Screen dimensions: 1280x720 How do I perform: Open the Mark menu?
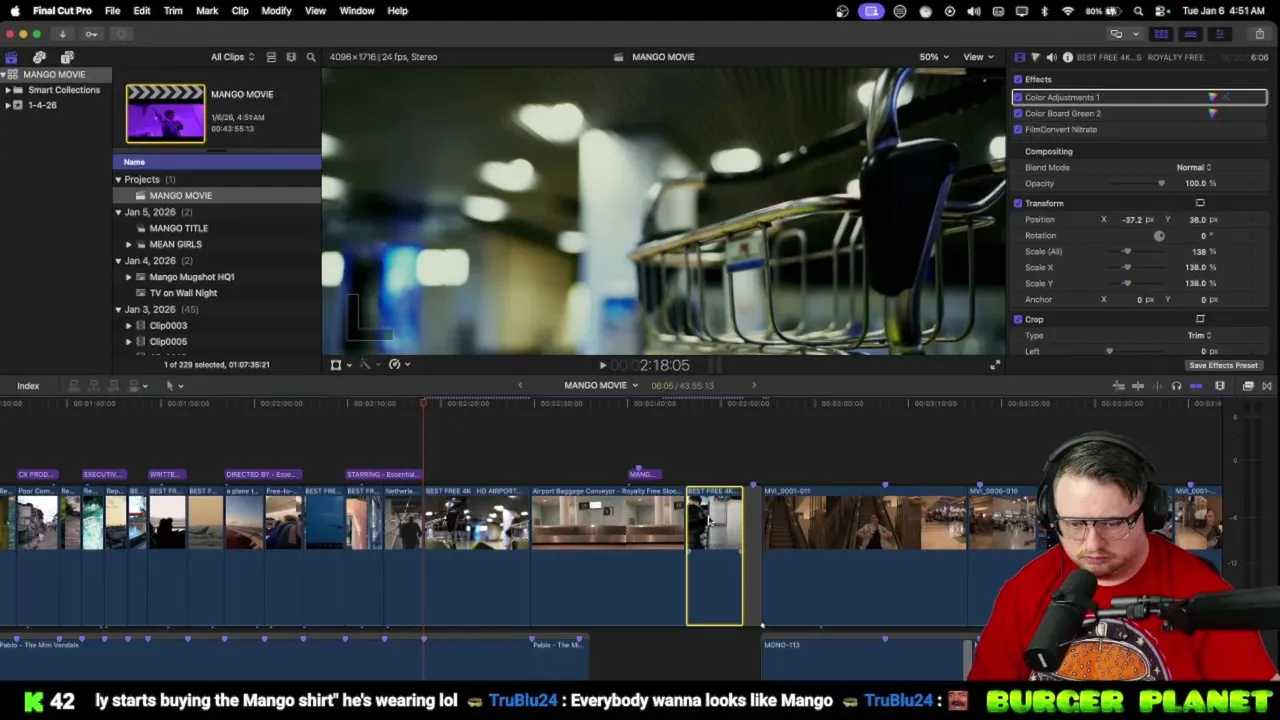(207, 11)
